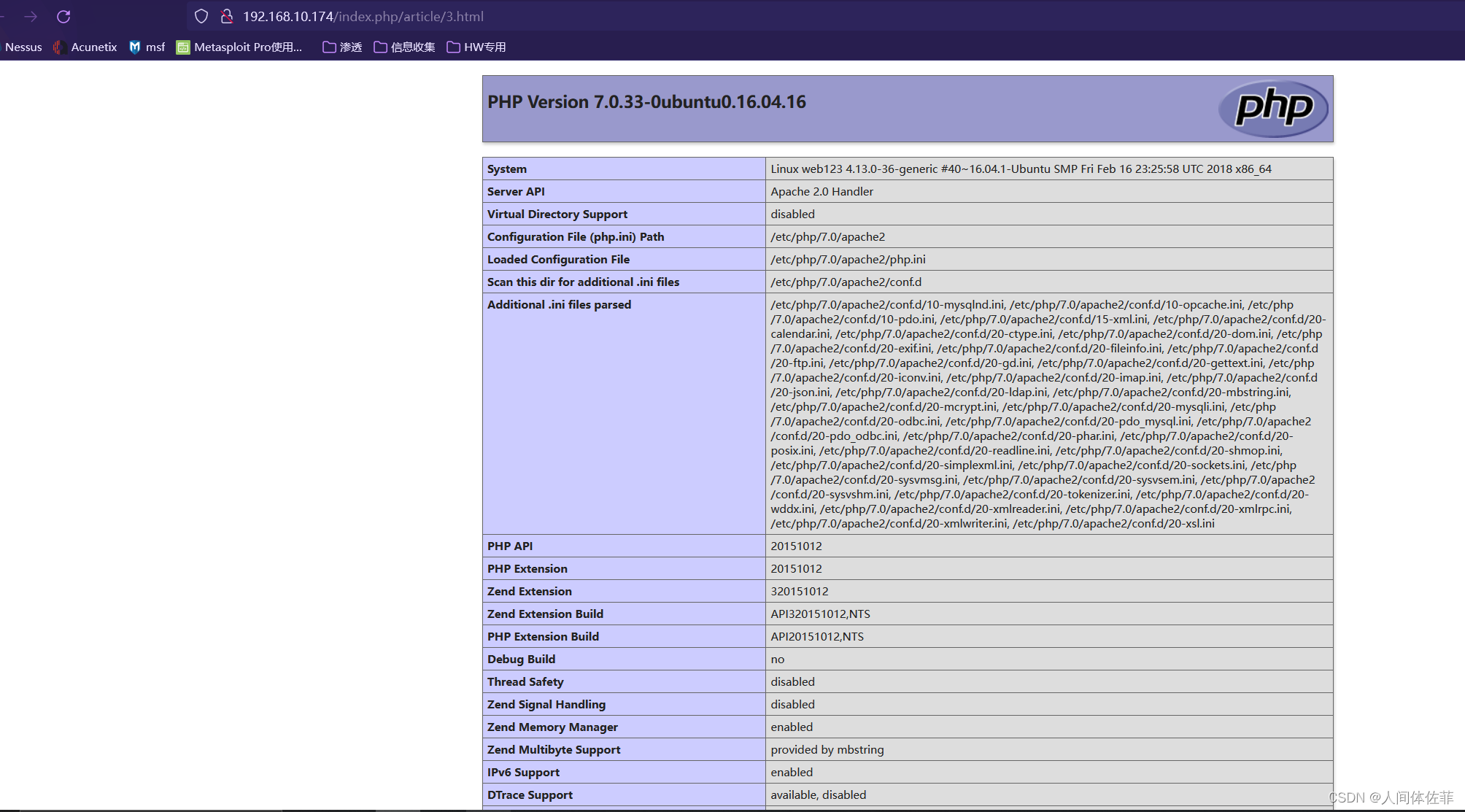
Task: Click the Server API value Apache 2.0 Handler
Action: [822, 191]
